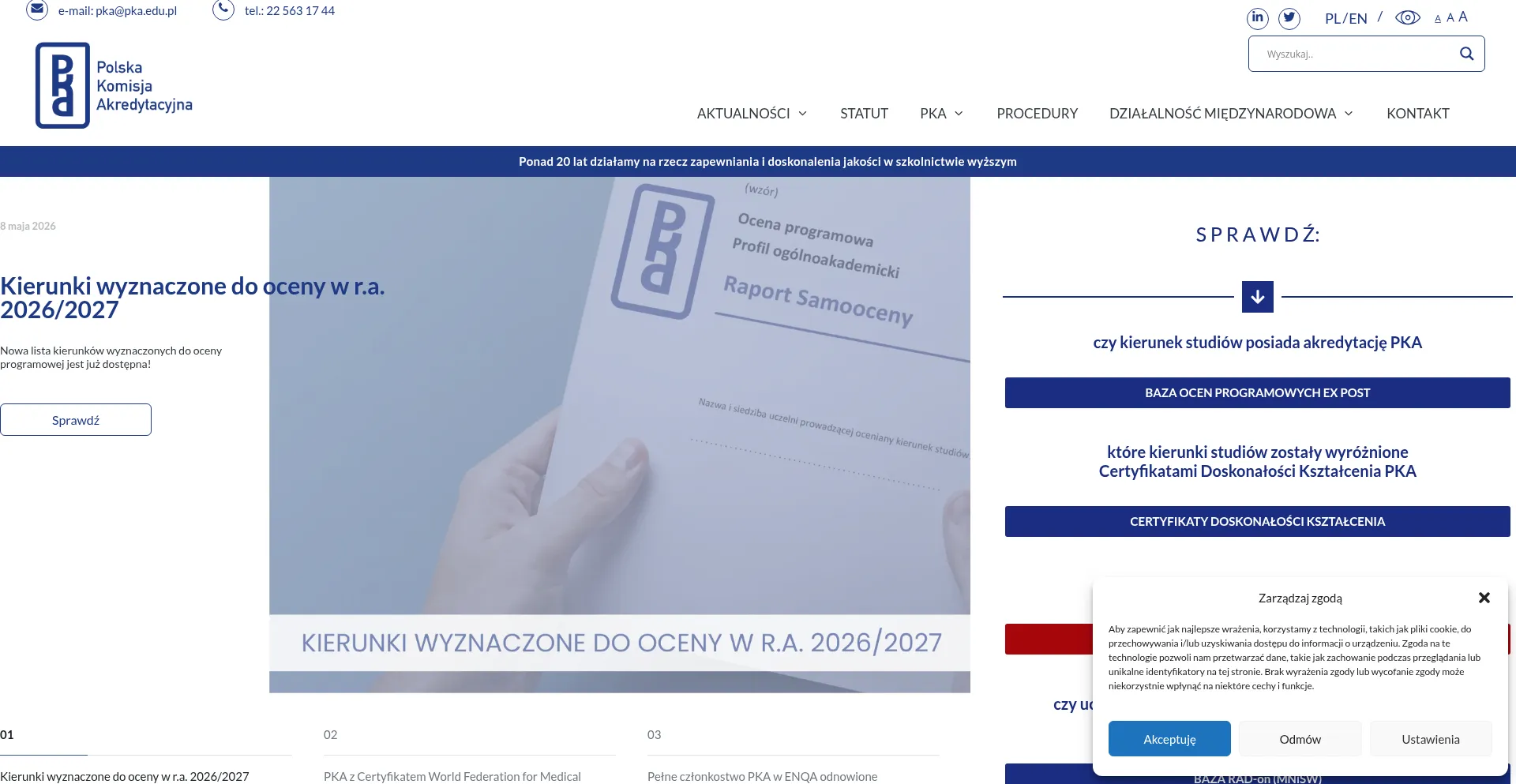Screen dimensions: 1516x784
Task: Close the Zarządzaj zgodą cookie dialog
Action: [1484, 598]
